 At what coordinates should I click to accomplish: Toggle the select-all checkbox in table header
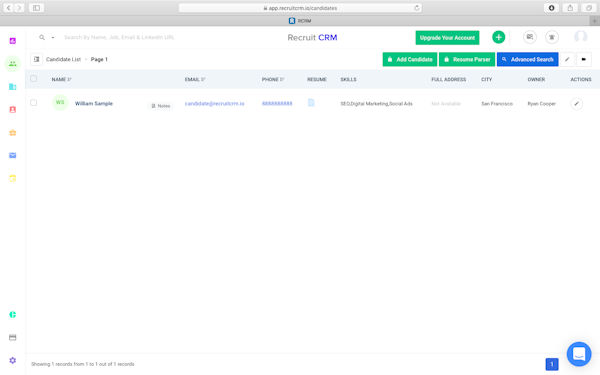point(34,78)
